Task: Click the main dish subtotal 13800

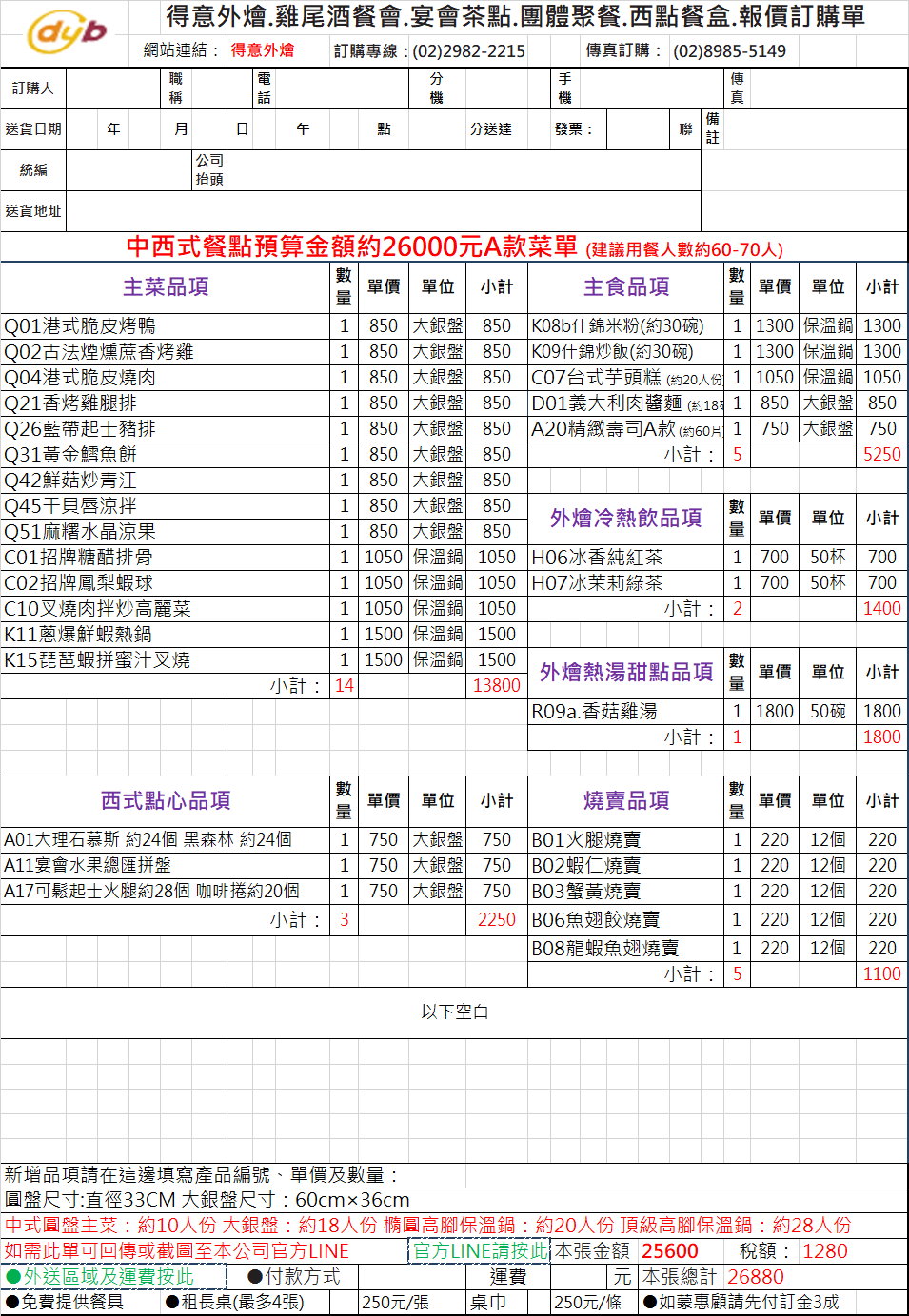Action: [x=496, y=685]
